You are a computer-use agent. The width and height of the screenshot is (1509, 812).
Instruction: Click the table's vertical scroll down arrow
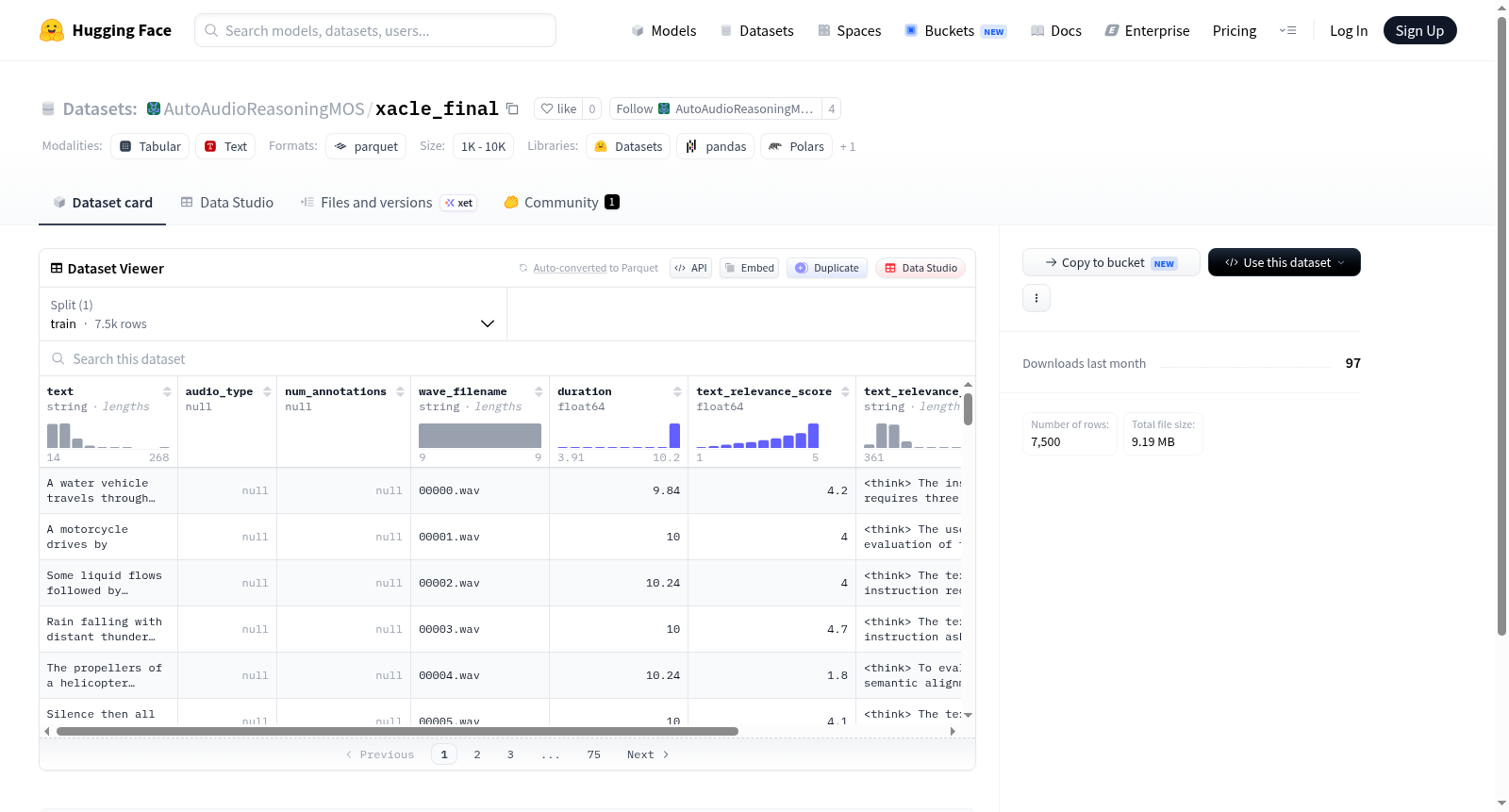click(x=968, y=715)
